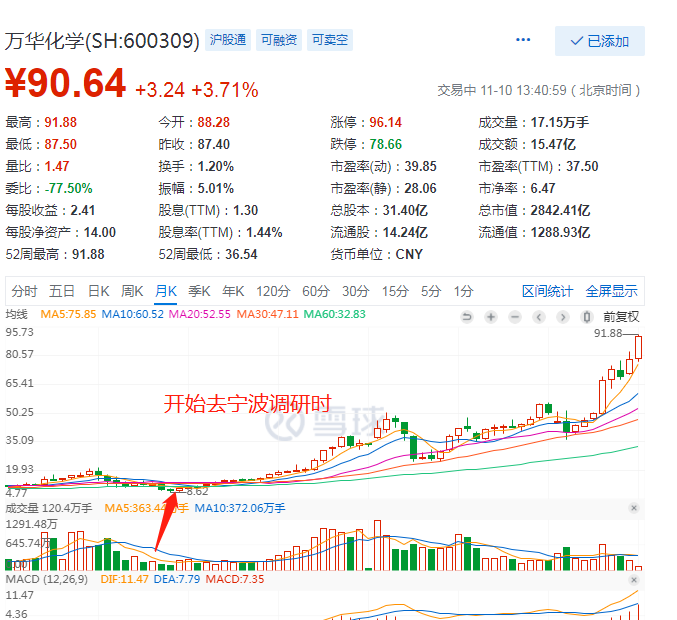
Task: Switch to the 分时 tab
Action: (24, 291)
